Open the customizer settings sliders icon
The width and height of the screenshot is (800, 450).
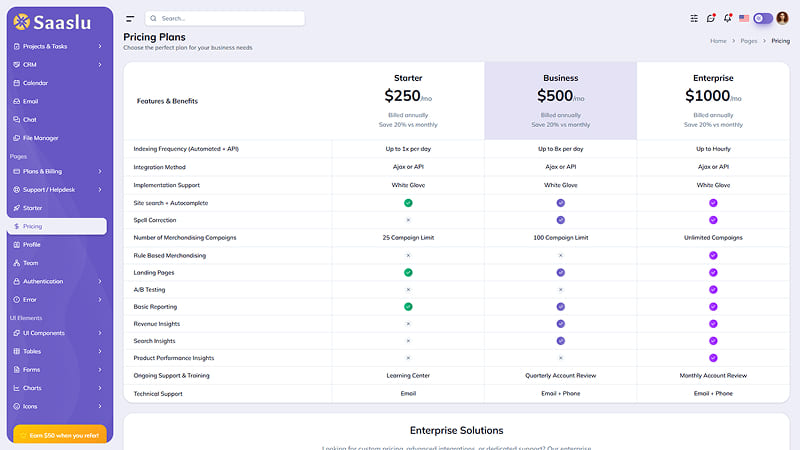point(694,18)
